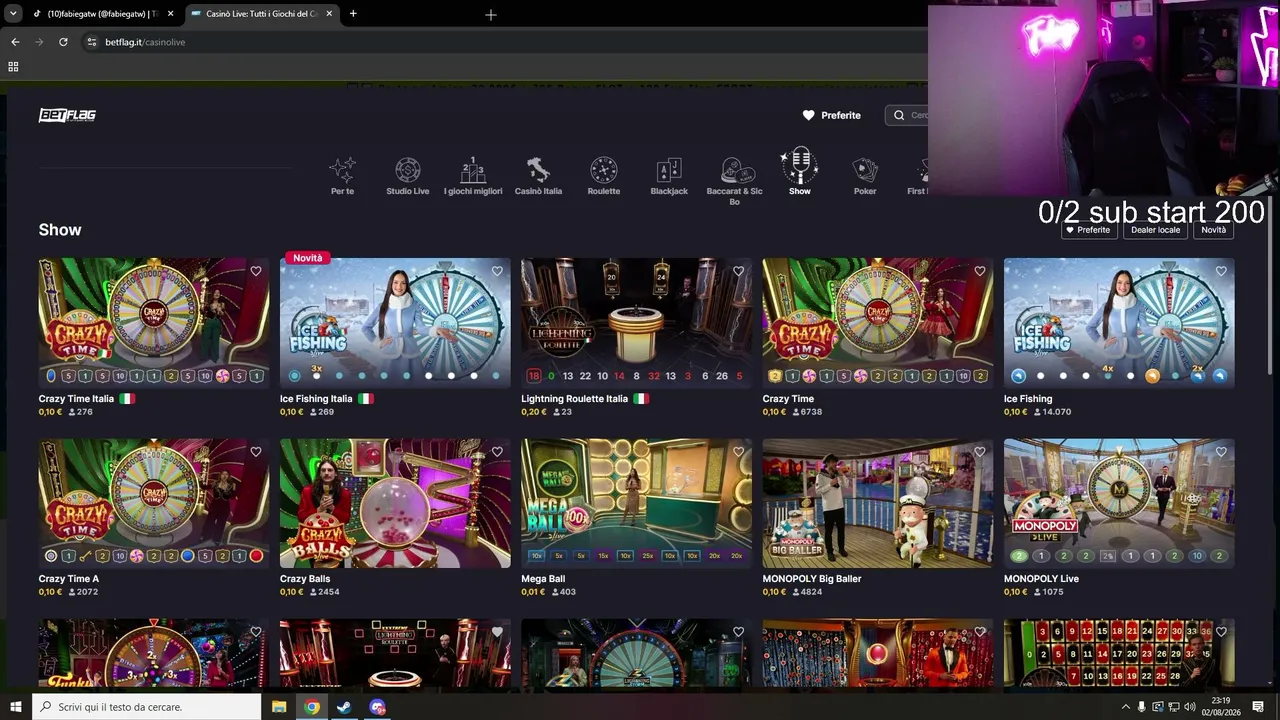The height and width of the screenshot is (720, 1280).
Task: Open File Explorer from taskbar
Action: [279, 707]
